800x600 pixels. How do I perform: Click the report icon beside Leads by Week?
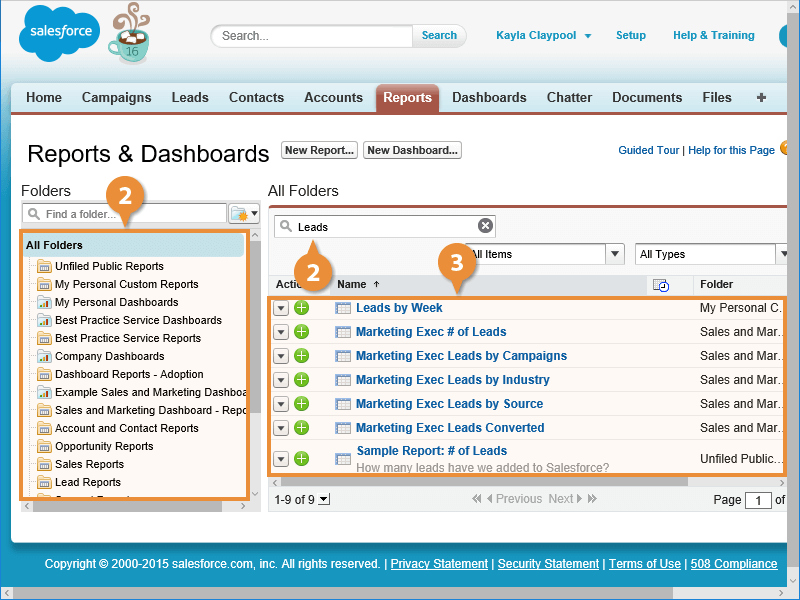point(343,308)
